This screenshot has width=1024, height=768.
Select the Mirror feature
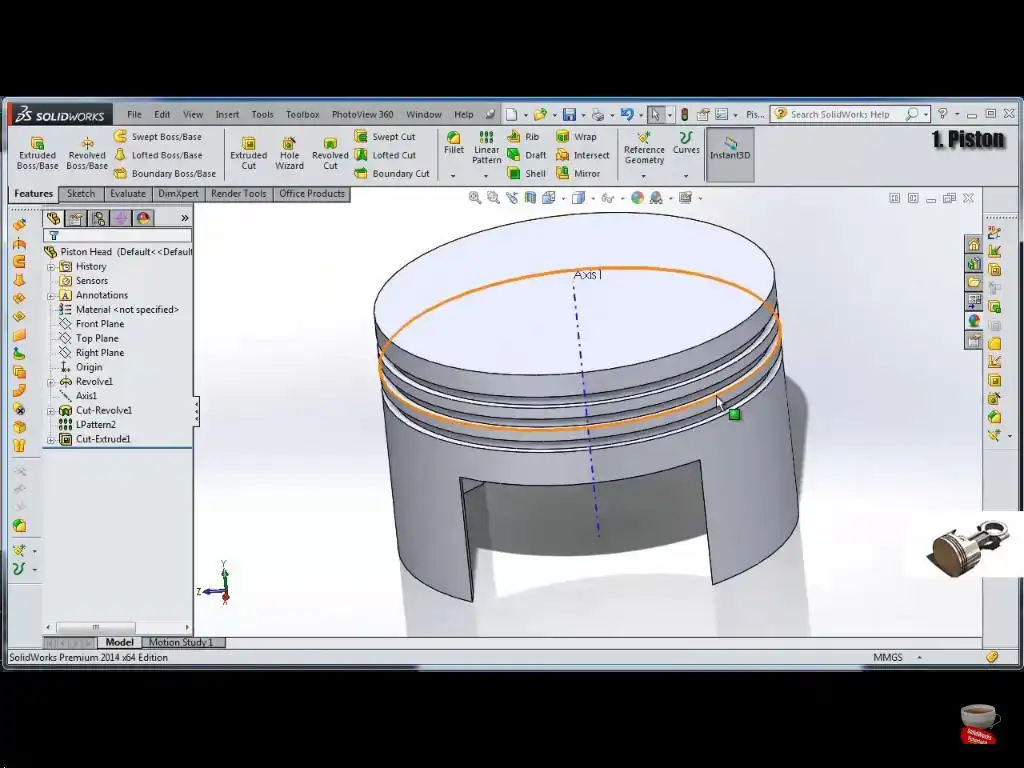coord(578,173)
